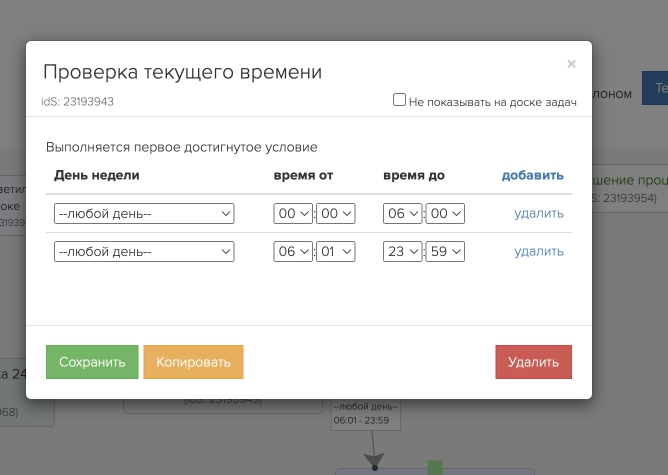Open second row end minute dropdown
Screen dimensions: 668x475
445,252
